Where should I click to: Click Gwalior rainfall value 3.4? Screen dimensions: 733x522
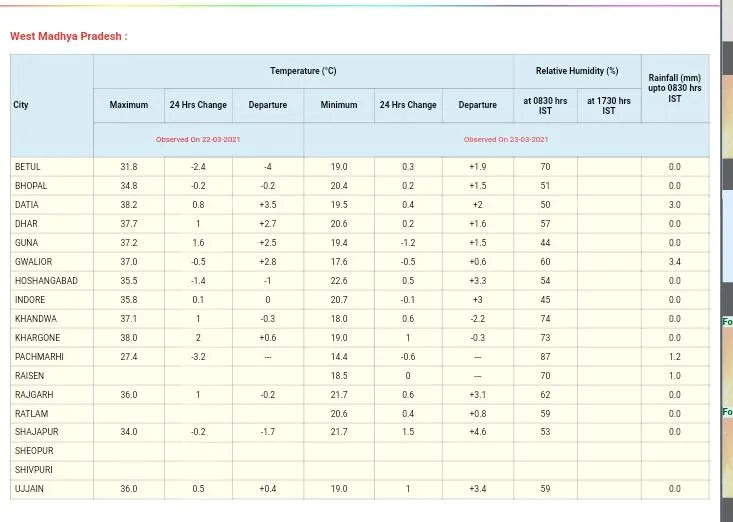click(675, 262)
